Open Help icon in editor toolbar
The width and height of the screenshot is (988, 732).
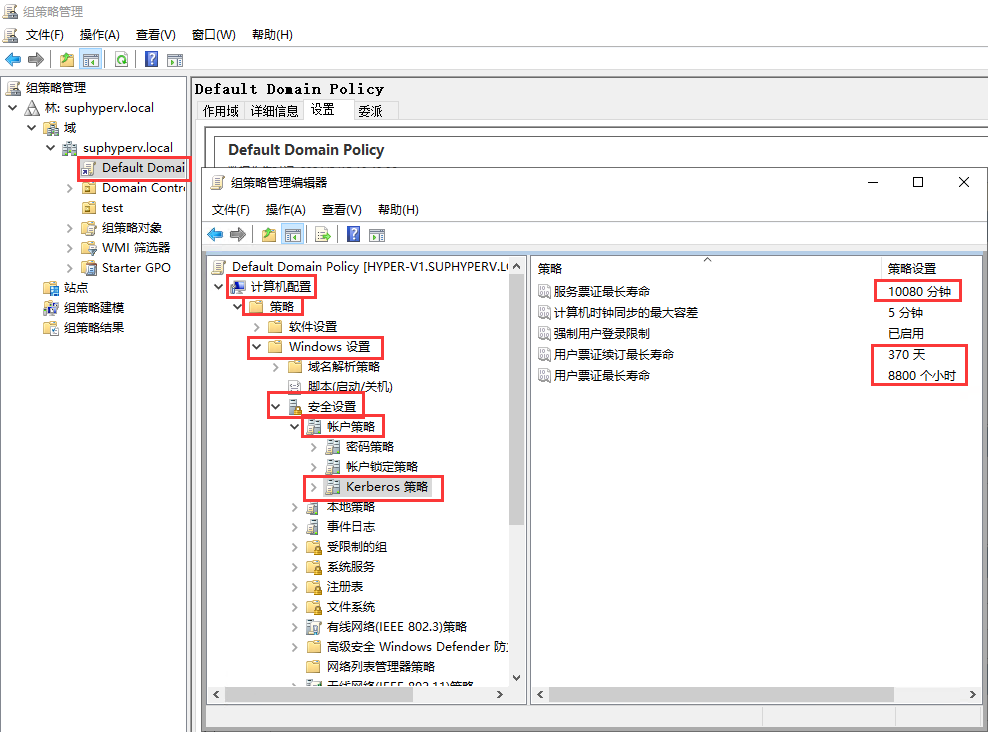tap(354, 235)
